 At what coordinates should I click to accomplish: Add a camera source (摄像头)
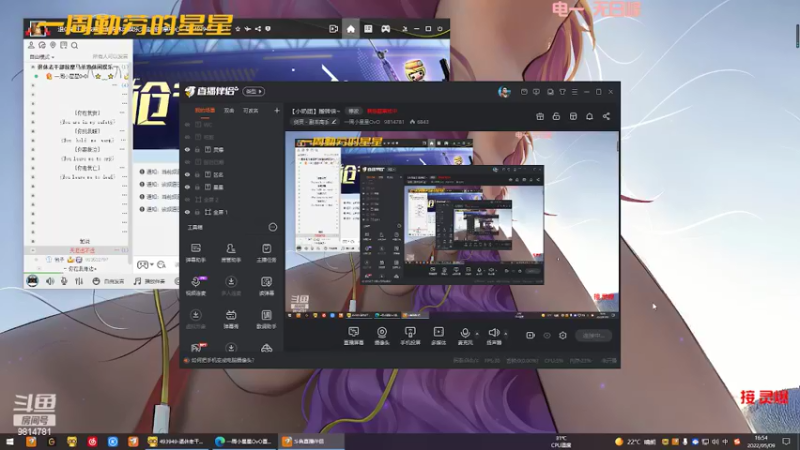382,336
